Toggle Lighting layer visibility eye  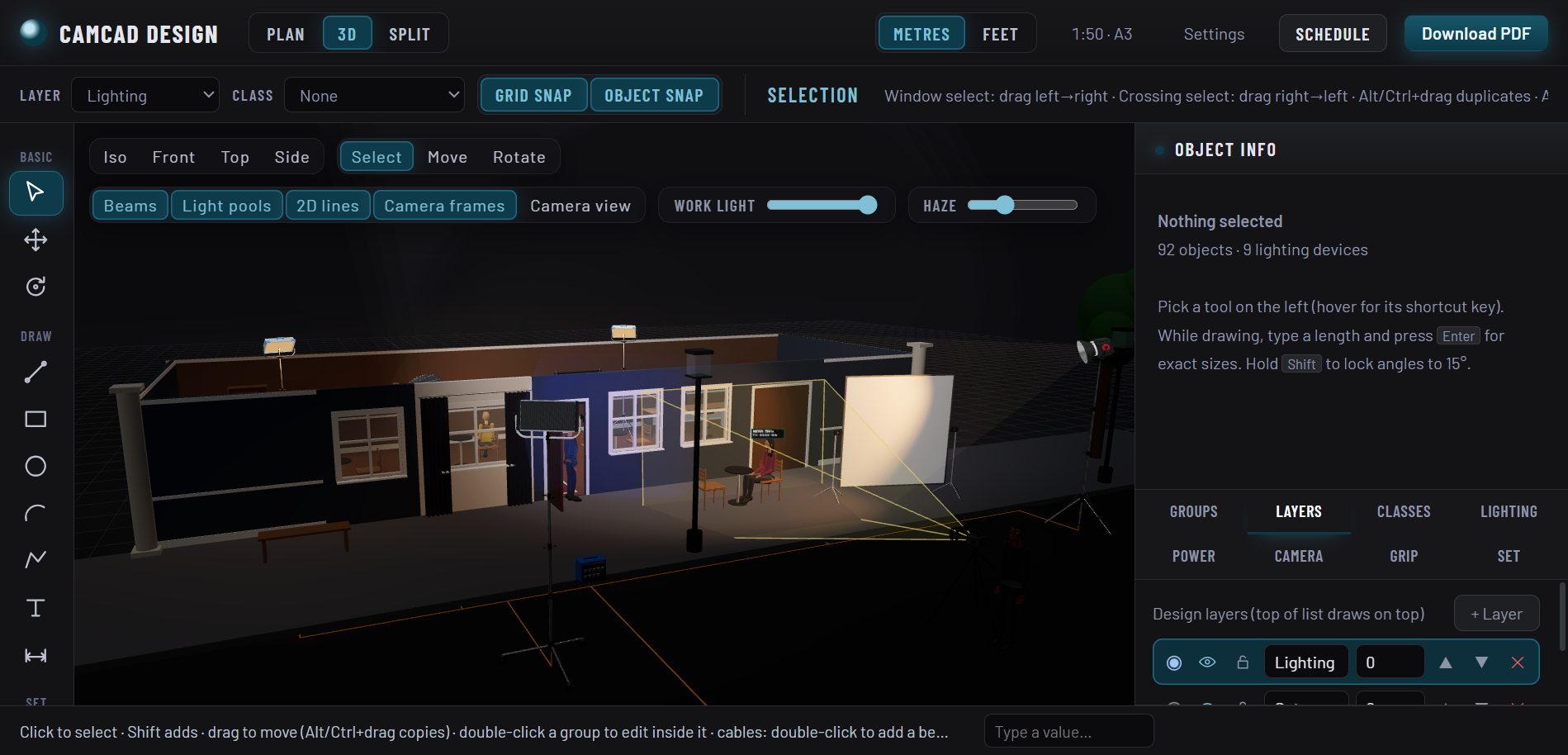tap(1207, 662)
